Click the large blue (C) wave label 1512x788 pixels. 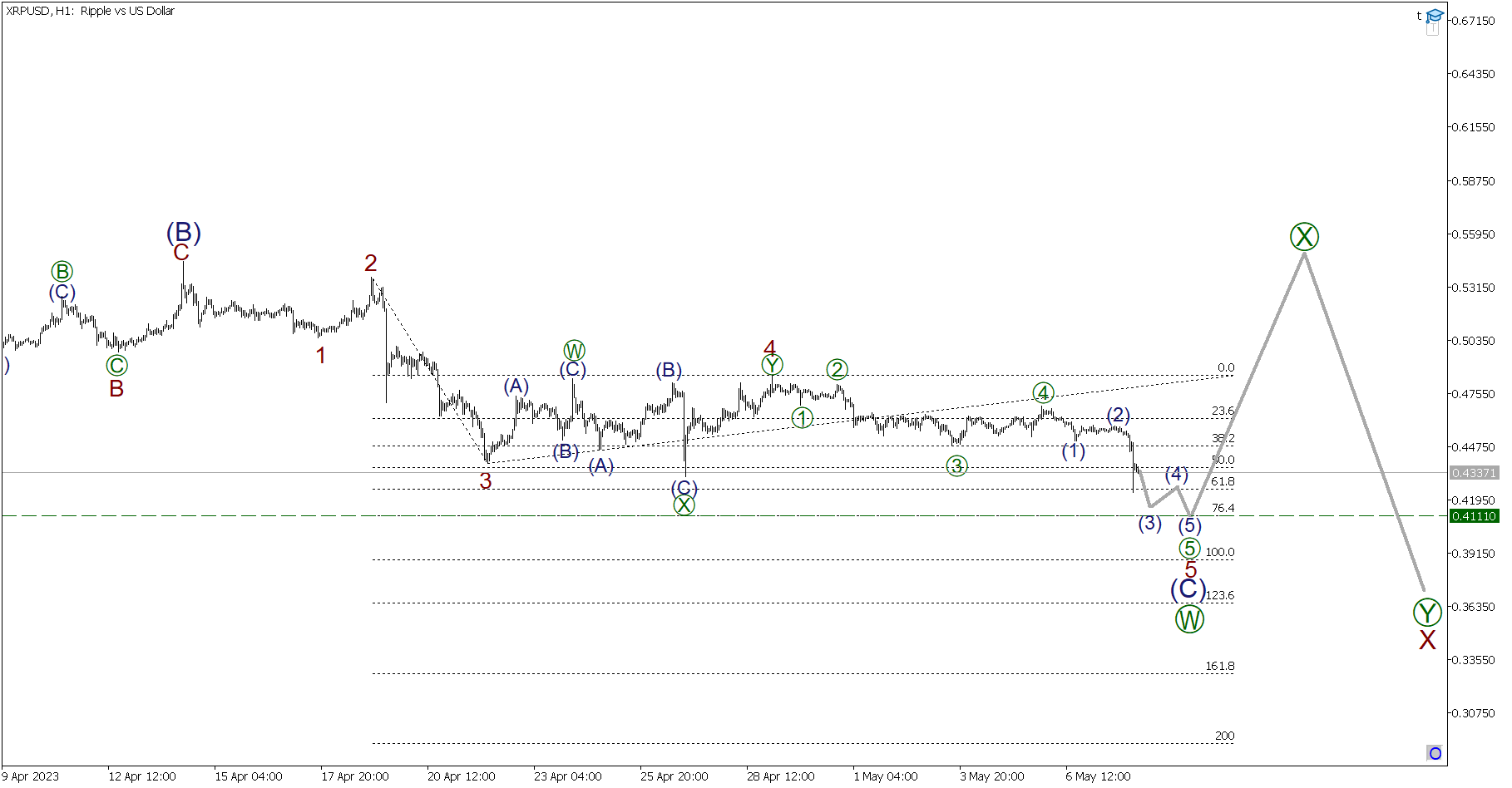click(x=1188, y=589)
